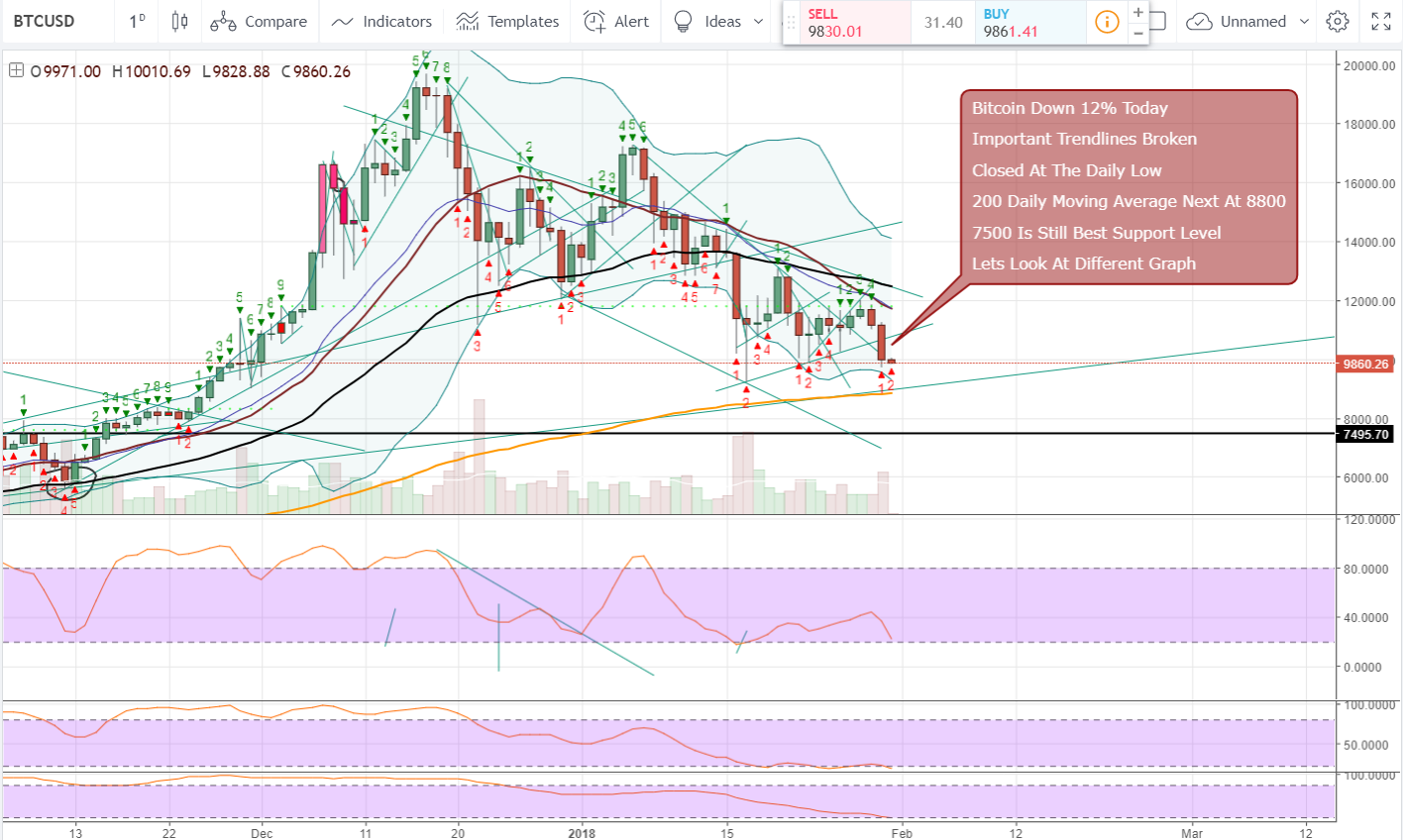This screenshot has height=840, width=1403.
Task: Click the cloud save icon
Action: pos(1199,21)
